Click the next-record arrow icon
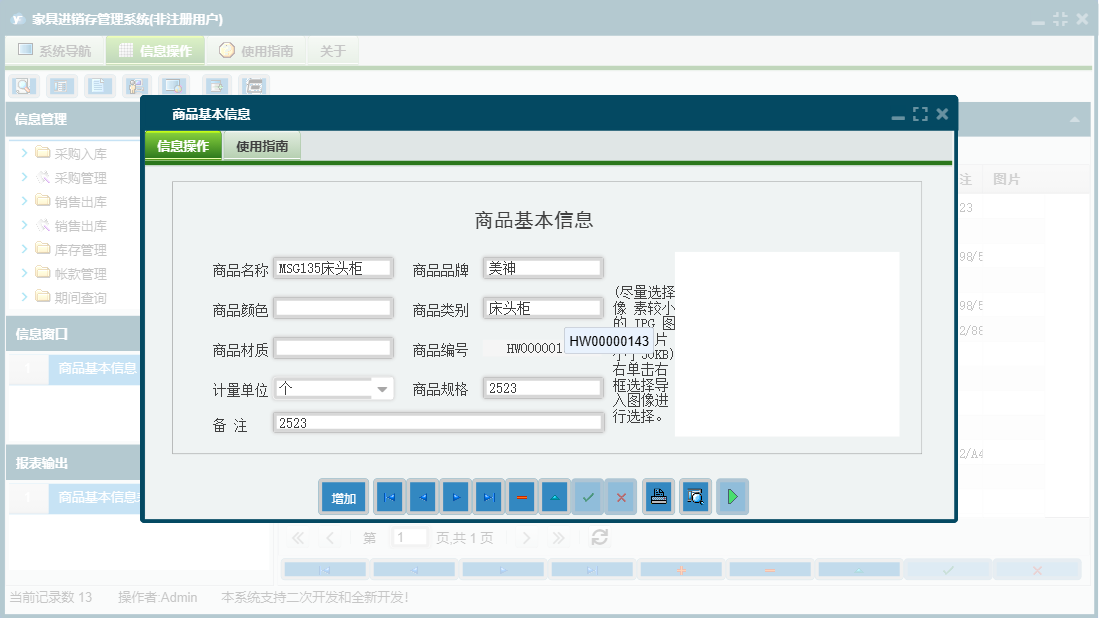This screenshot has height=618, width=1099. [454, 496]
